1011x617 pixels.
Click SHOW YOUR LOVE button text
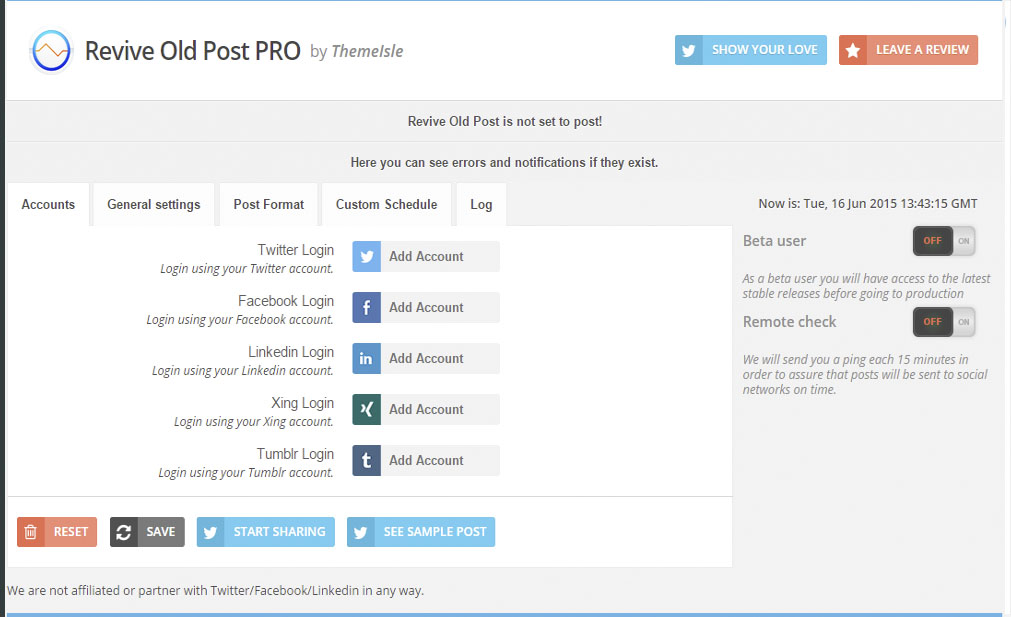[765, 50]
